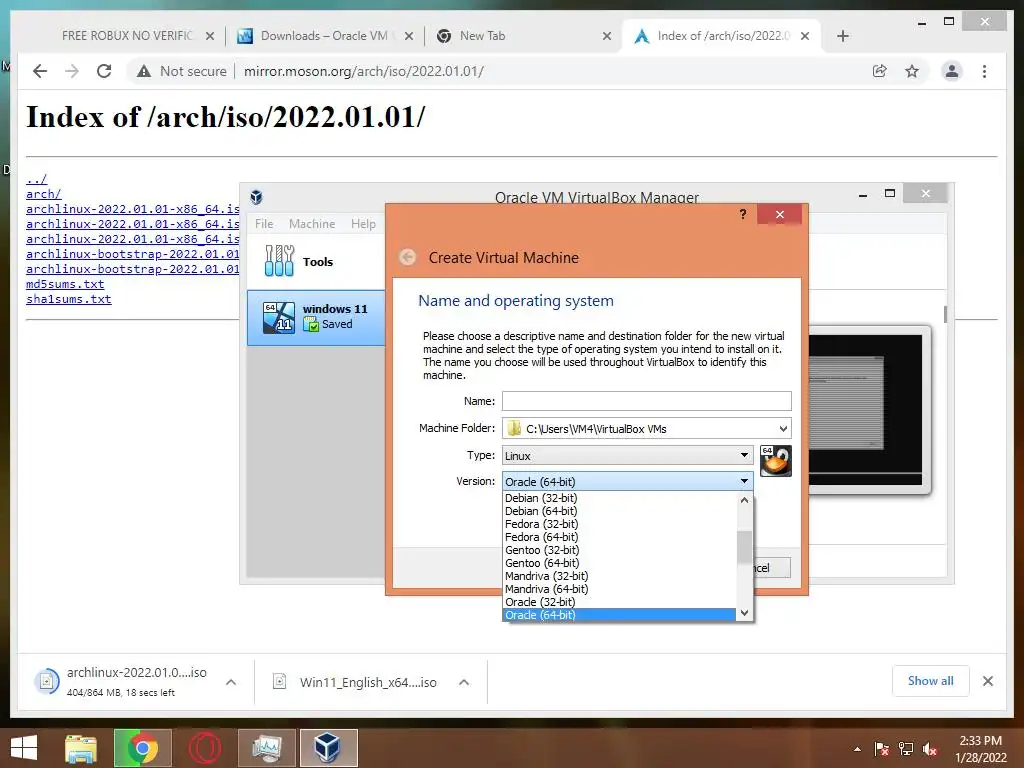The height and width of the screenshot is (768, 1024).
Task: Close the New Tab tab
Action: click(607, 36)
